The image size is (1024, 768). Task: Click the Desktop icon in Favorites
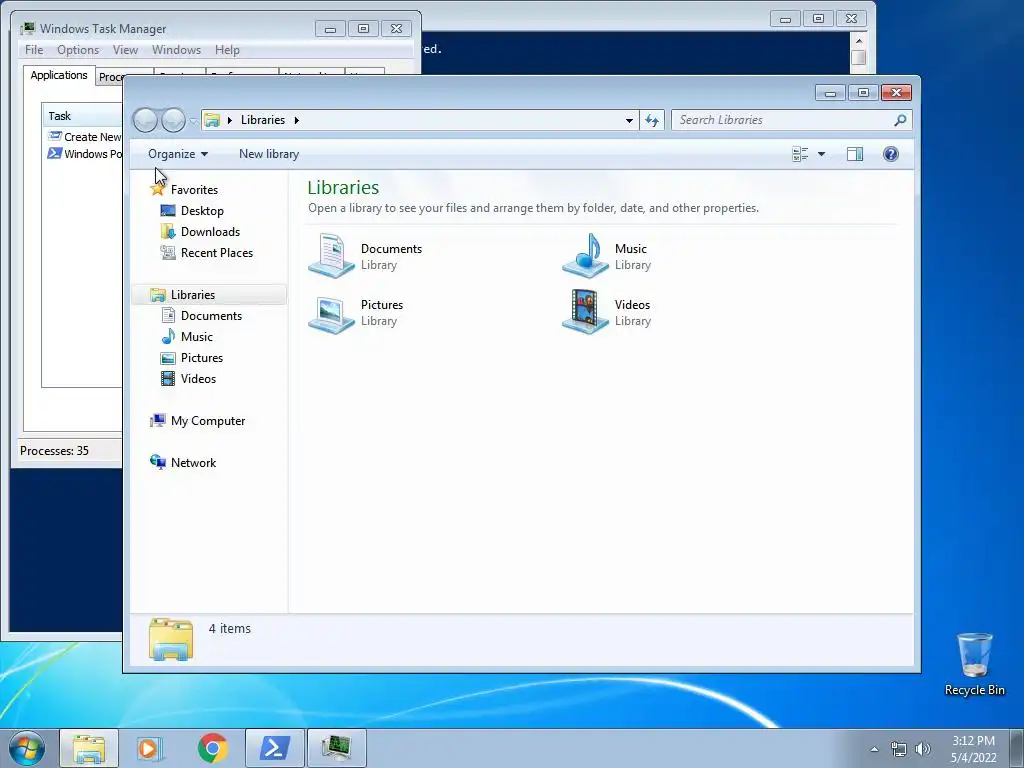168,210
